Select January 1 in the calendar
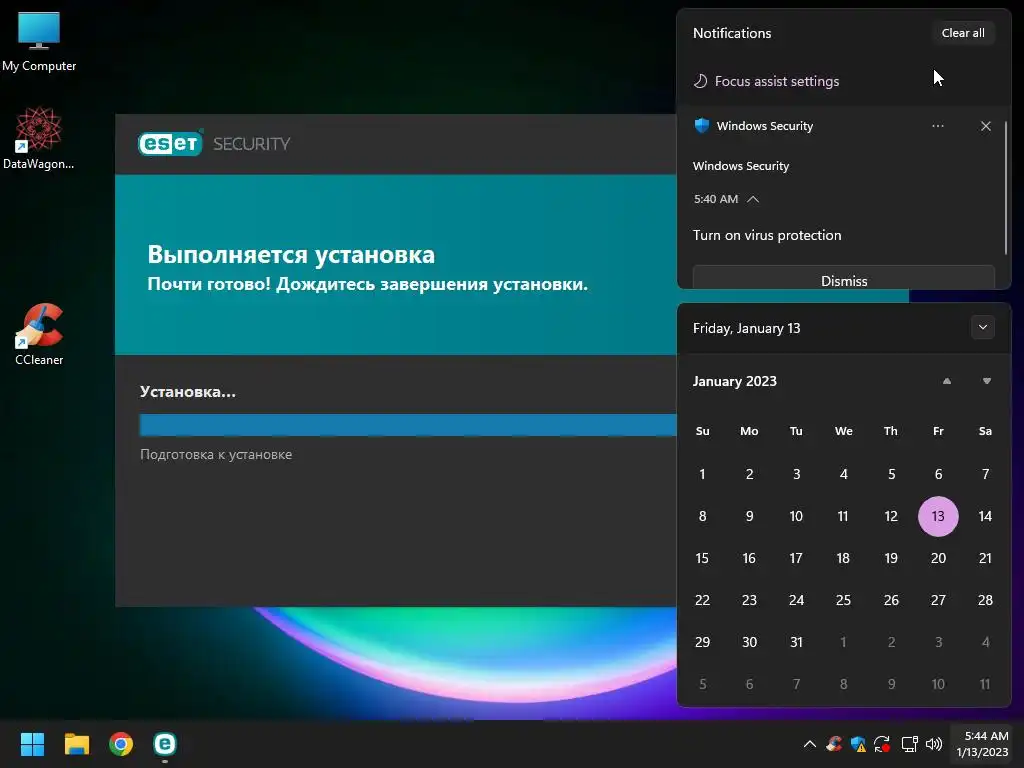Screen dimensions: 1024x768 [702, 474]
